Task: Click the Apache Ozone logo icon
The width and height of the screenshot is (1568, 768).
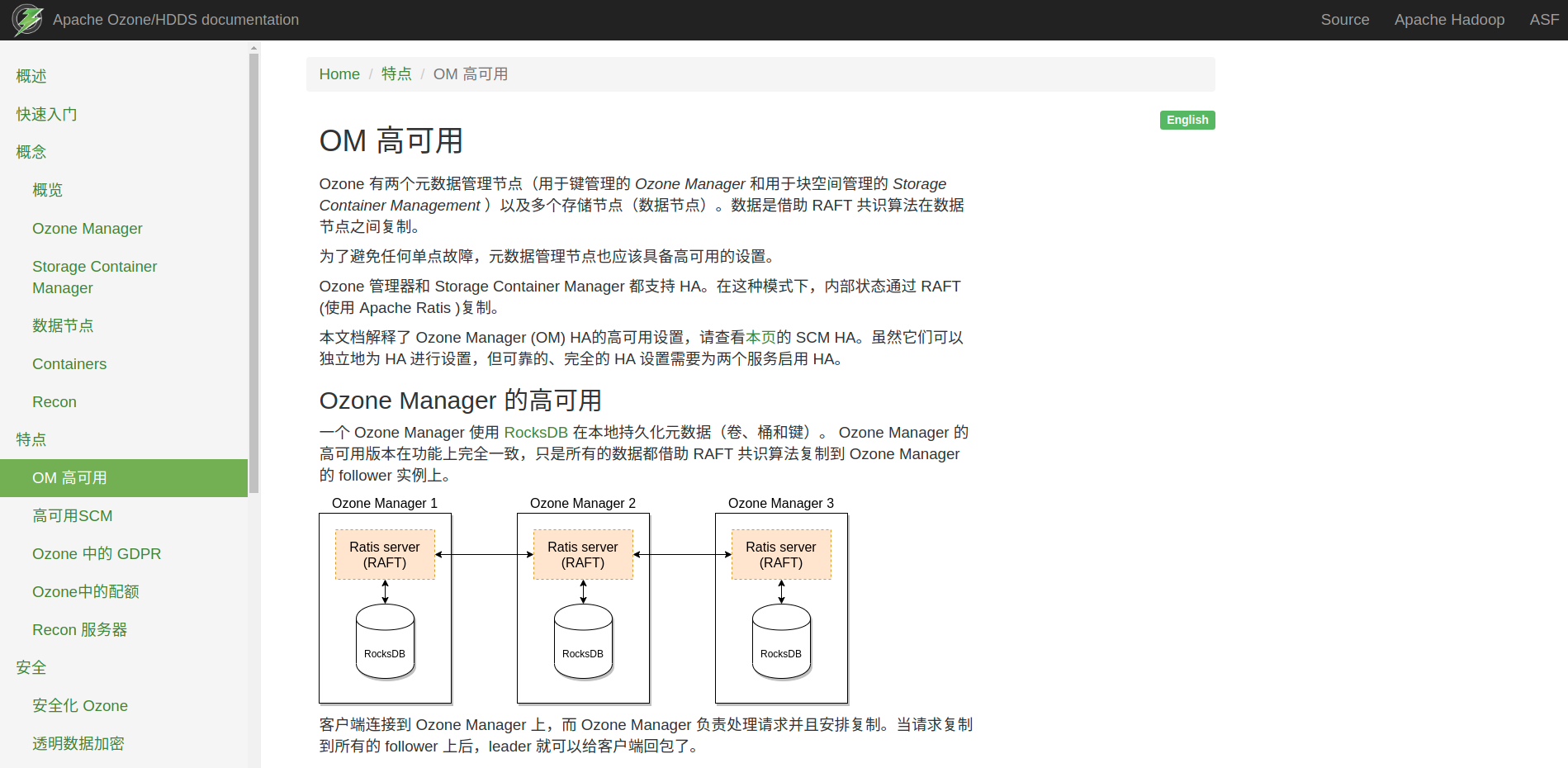Action: [x=27, y=20]
